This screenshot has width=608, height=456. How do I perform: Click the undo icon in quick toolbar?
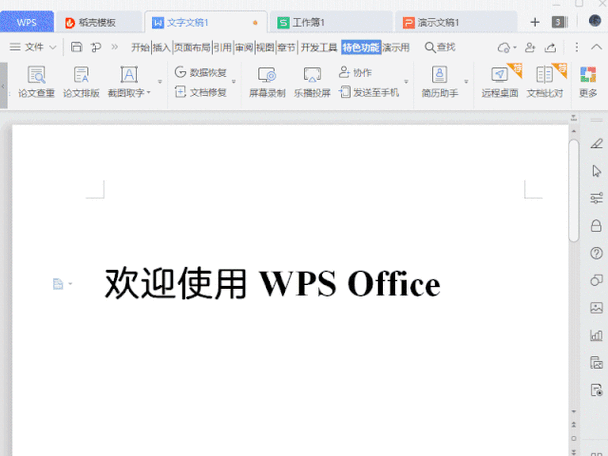coord(95,47)
